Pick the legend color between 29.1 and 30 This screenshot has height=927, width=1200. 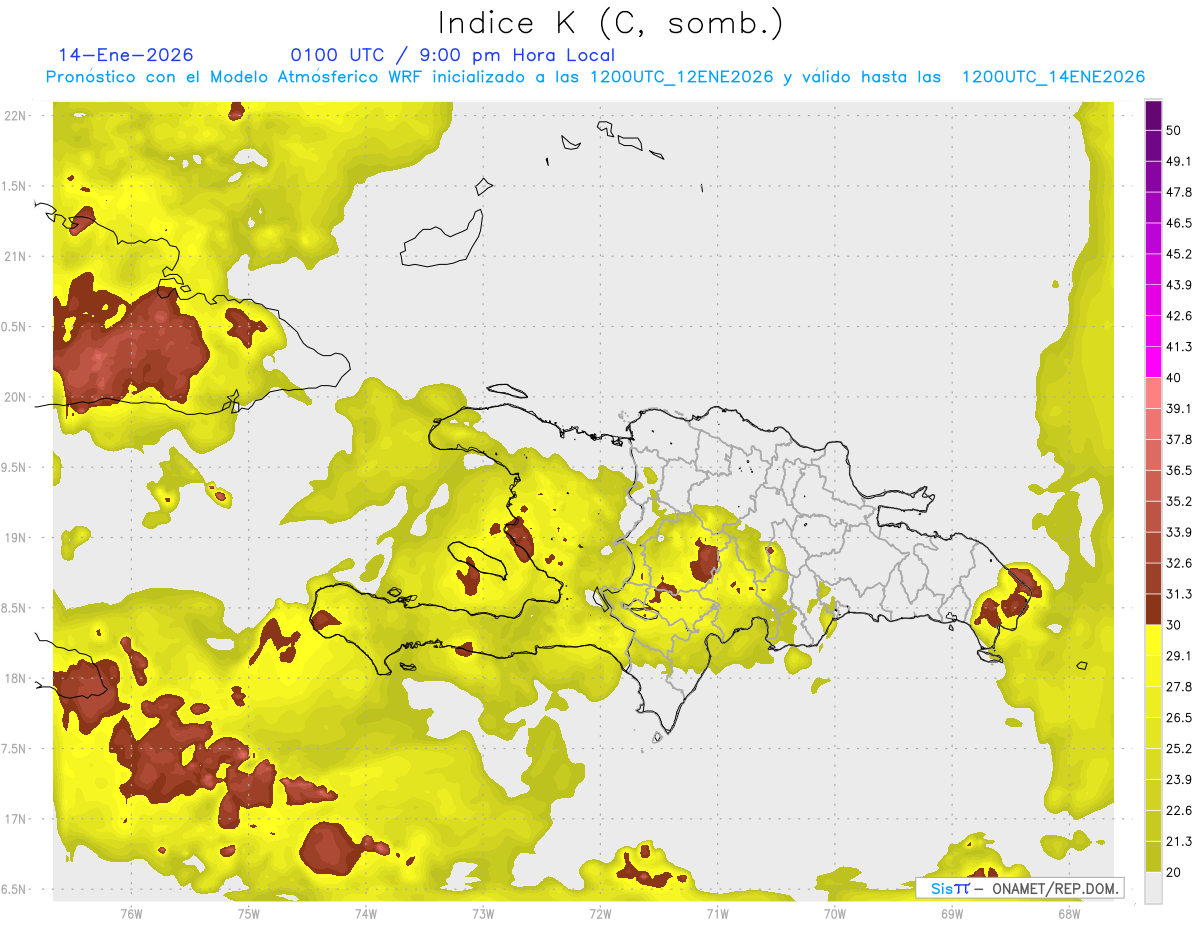[1154, 641]
